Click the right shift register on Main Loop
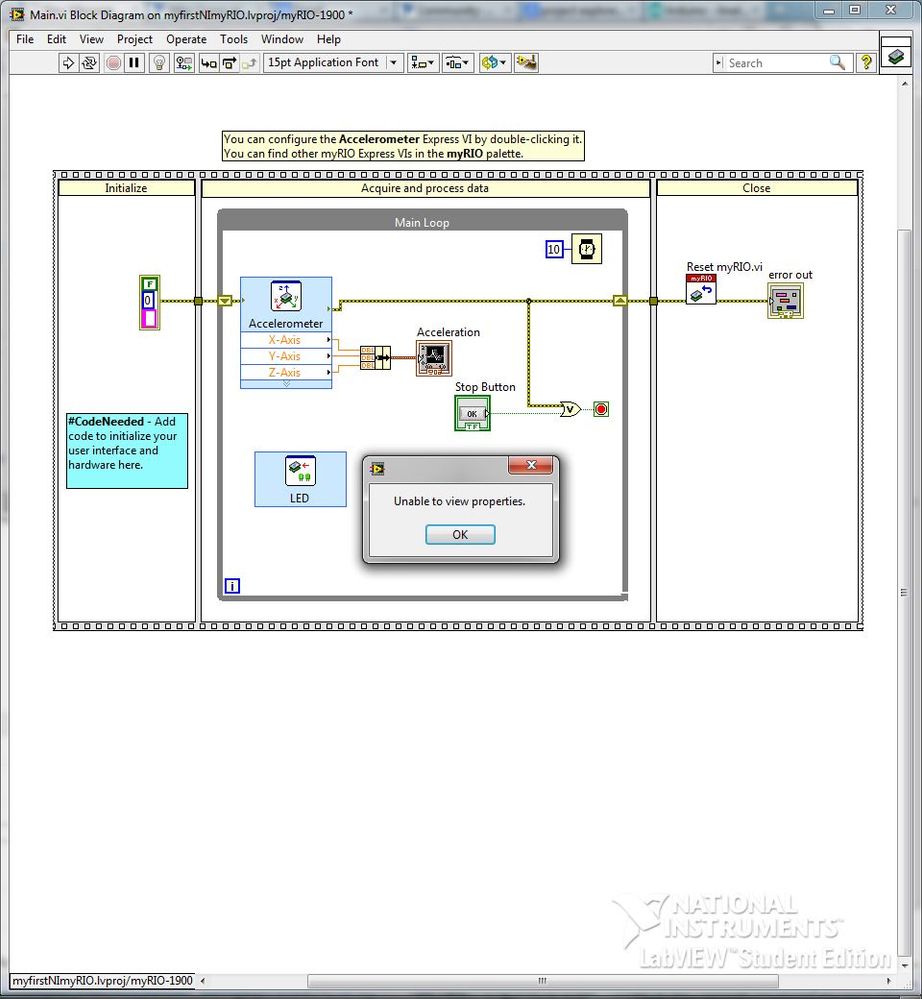This screenshot has height=999, width=922. coord(620,301)
